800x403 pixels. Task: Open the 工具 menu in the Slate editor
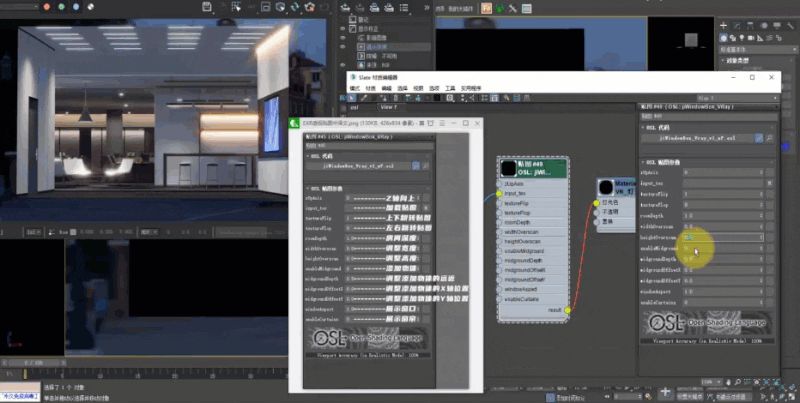click(450, 88)
